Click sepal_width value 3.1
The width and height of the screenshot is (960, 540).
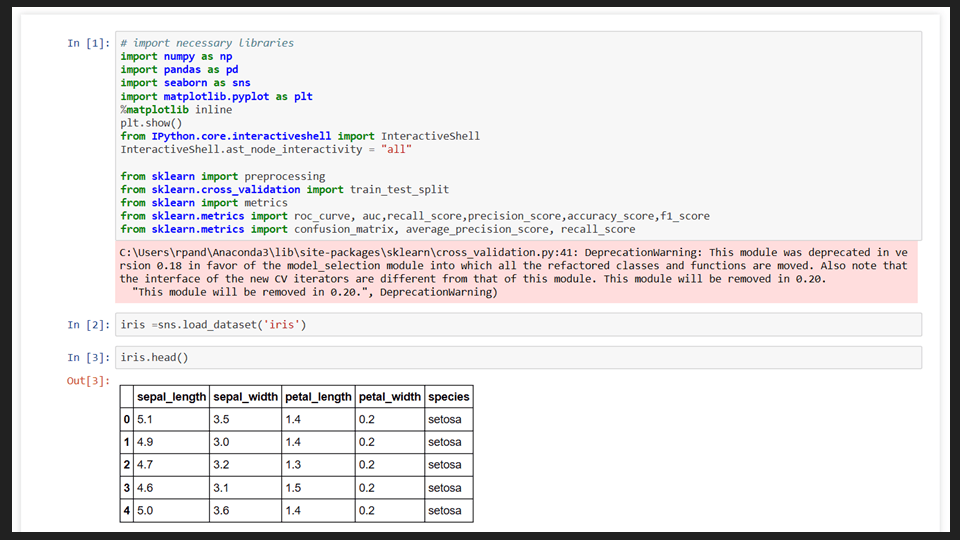[246, 488]
